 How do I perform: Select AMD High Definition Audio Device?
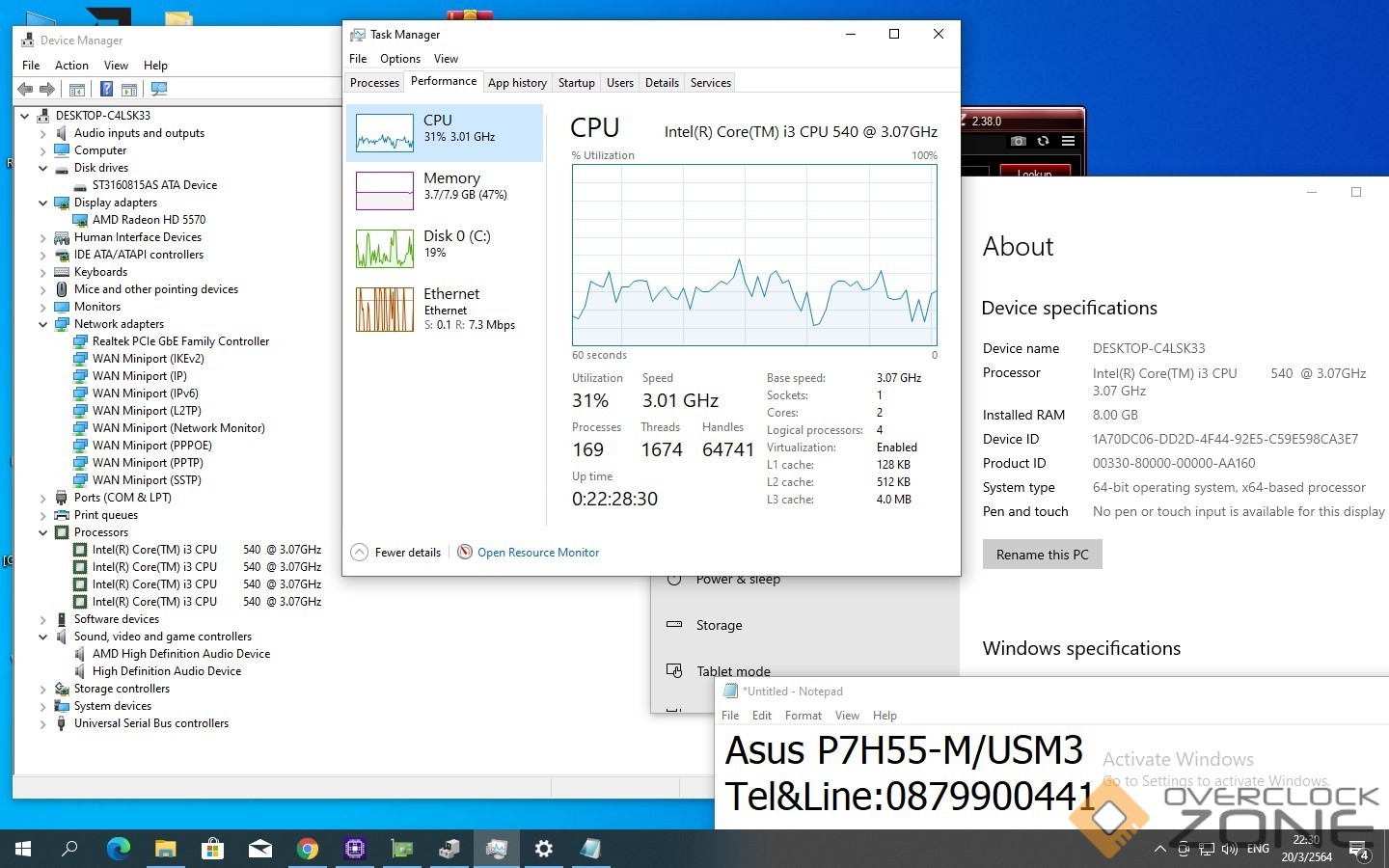tap(181, 654)
